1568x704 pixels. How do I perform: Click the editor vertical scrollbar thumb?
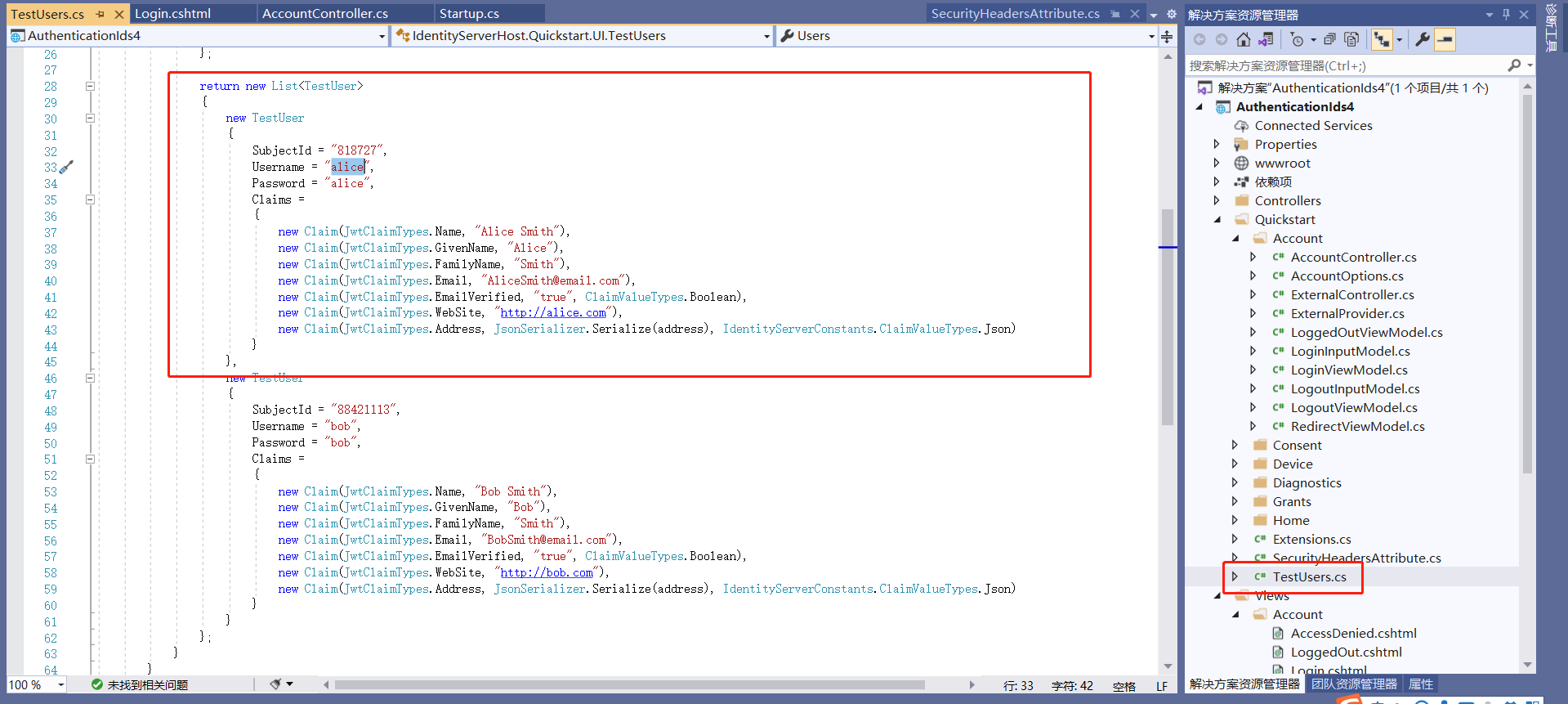pyautogui.click(x=1167, y=317)
